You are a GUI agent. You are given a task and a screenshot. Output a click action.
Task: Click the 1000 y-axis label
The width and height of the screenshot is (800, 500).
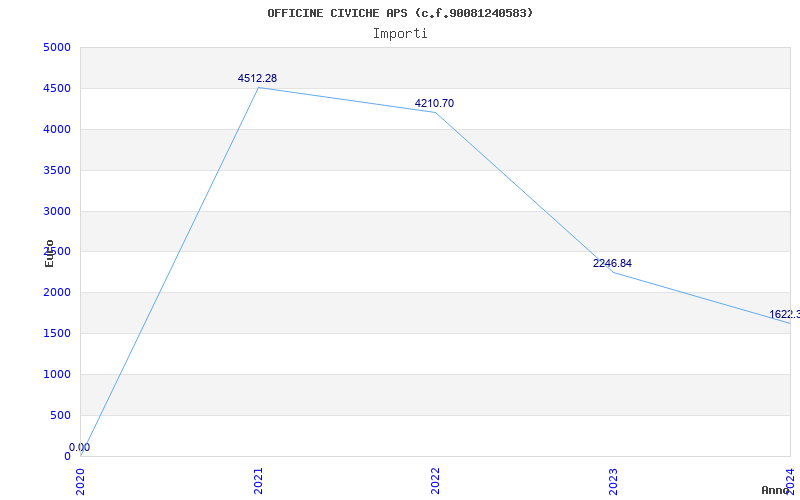pos(57,374)
